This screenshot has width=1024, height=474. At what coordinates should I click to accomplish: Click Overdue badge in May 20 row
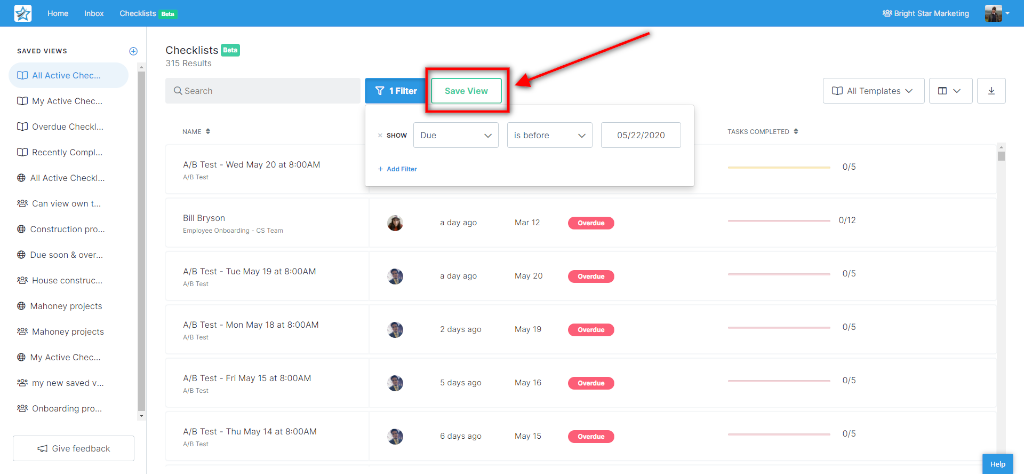tap(591, 276)
